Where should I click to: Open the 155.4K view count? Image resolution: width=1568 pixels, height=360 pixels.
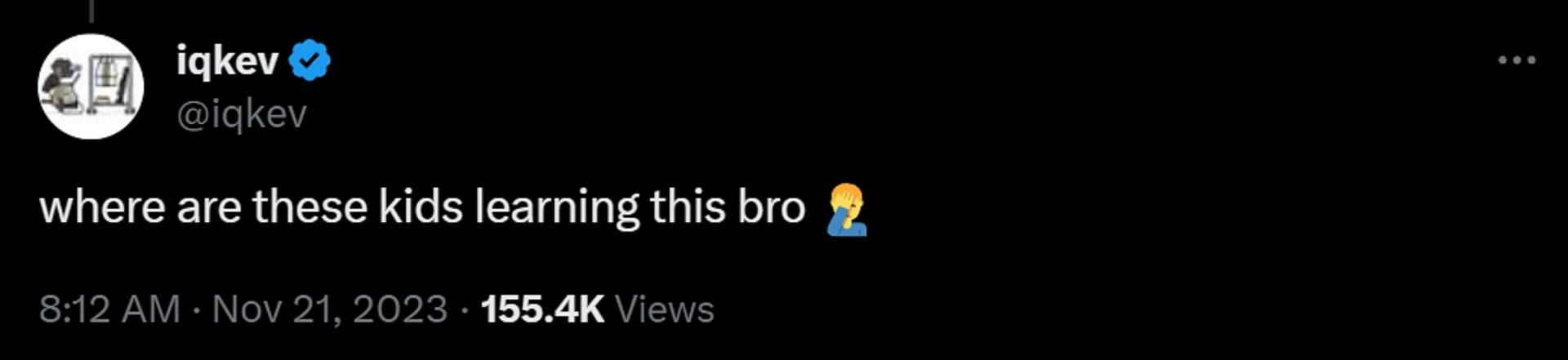(542, 309)
